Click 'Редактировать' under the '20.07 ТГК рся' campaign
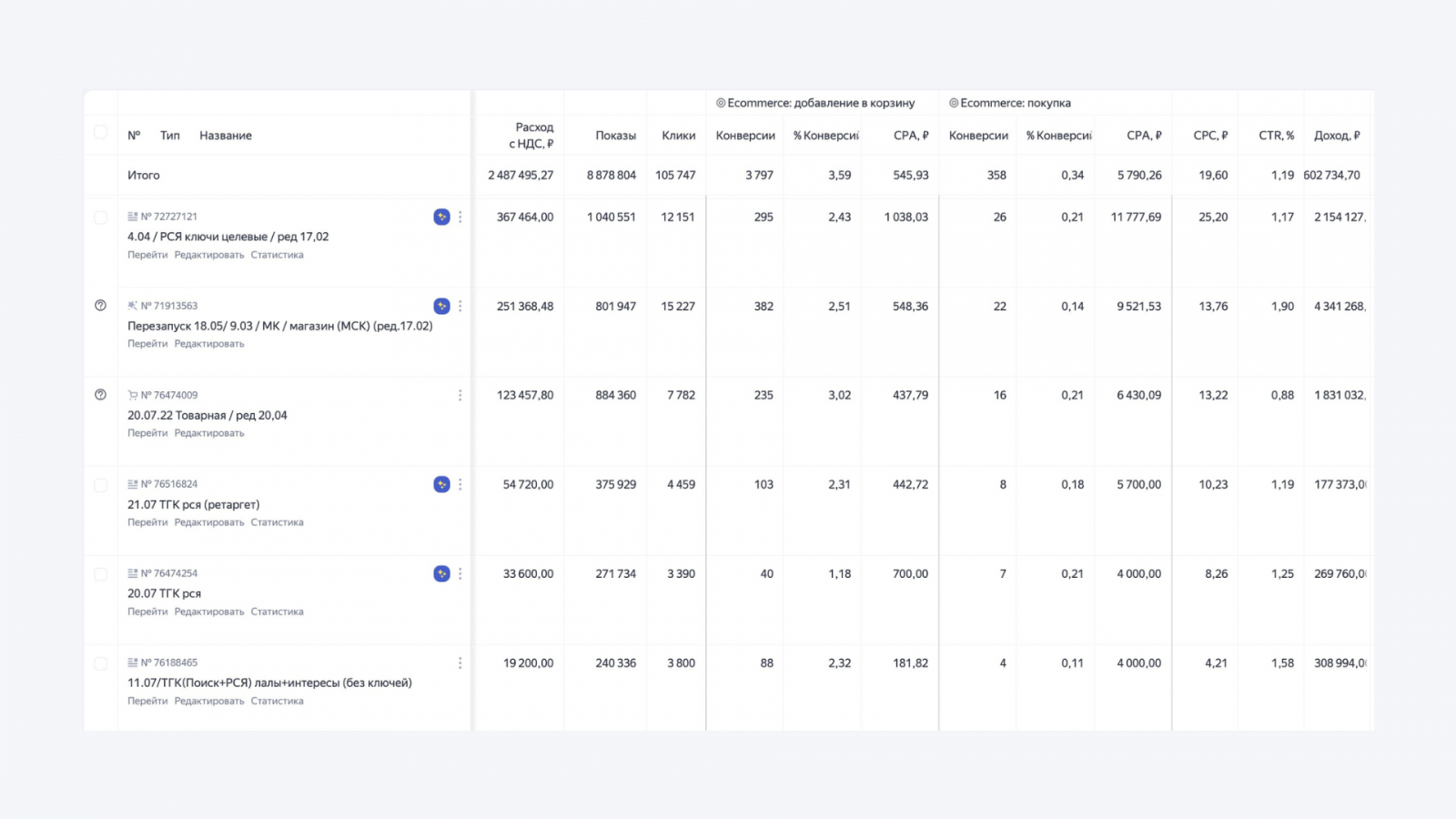Screen dimensions: 1456x819 tap(209, 612)
